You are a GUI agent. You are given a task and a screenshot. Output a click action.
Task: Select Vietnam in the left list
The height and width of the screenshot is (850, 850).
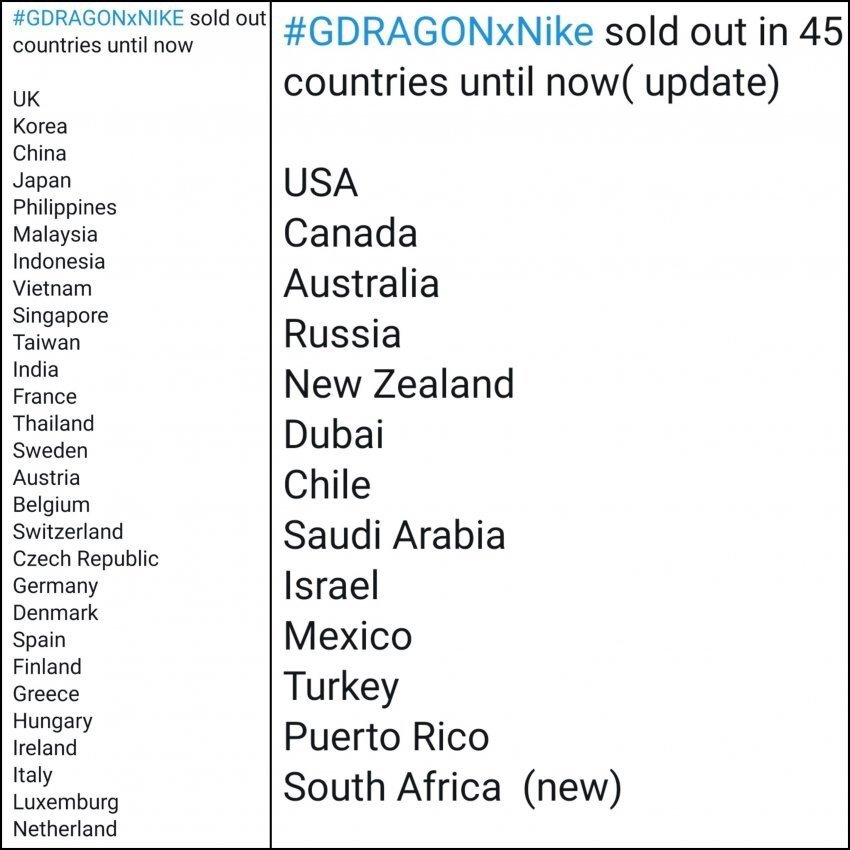[x=52, y=289]
